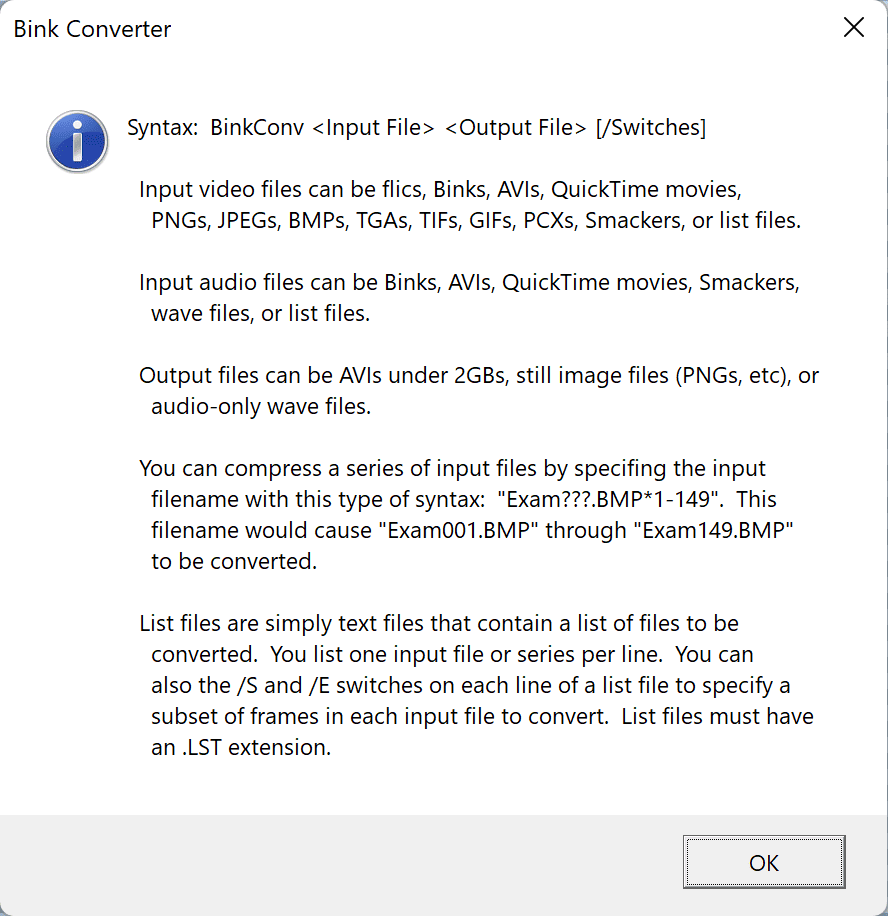
Task: Click the line starting "You can compress"
Action: [452, 468]
